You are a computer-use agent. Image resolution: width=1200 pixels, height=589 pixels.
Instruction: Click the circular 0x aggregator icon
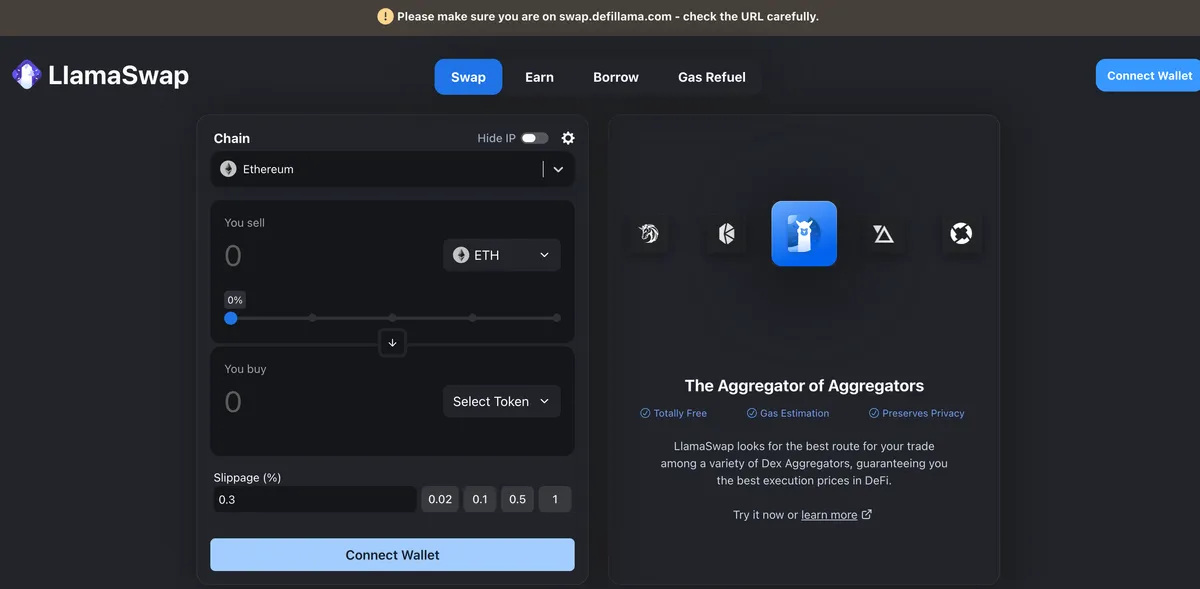pos(961,234)
